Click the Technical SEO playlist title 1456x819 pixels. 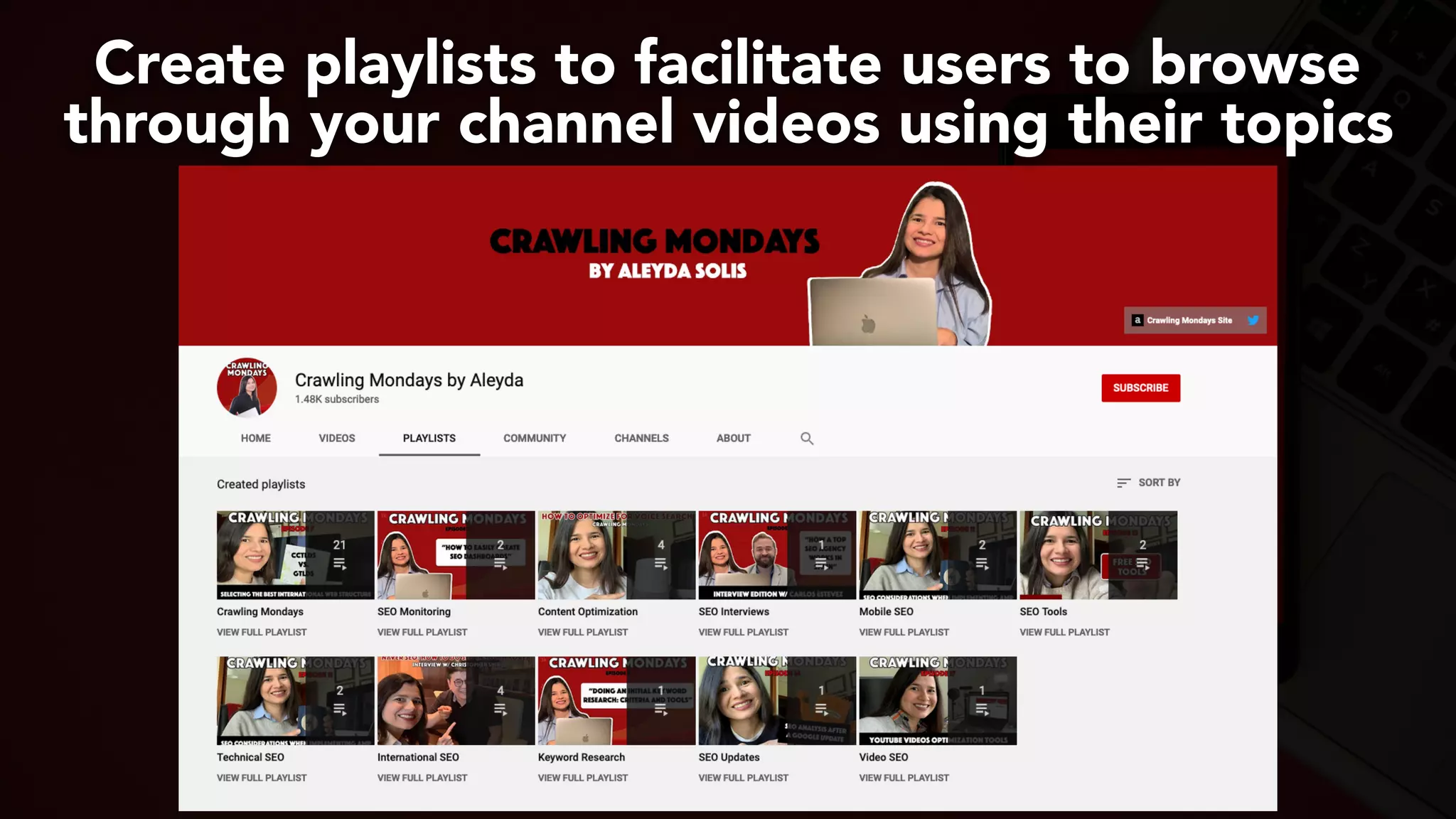point(250,757)
